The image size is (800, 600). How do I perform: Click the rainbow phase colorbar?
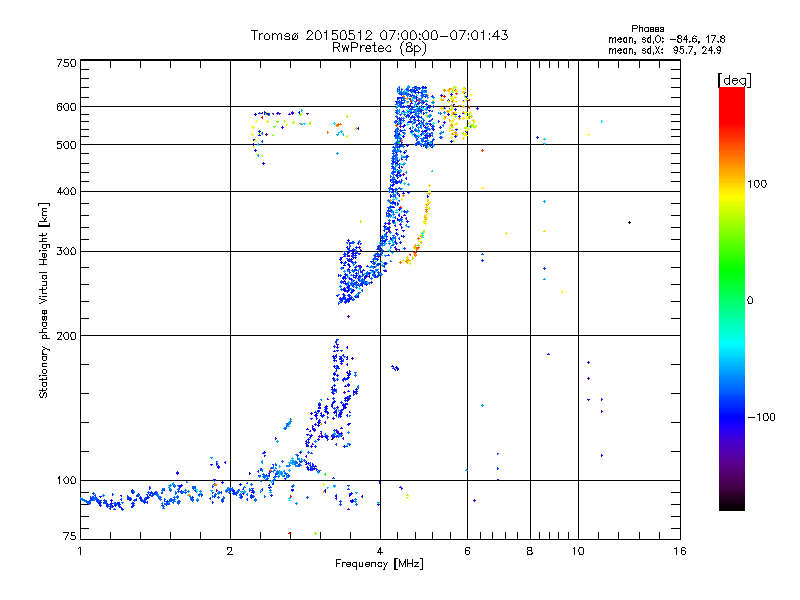[x=732, y=299]
